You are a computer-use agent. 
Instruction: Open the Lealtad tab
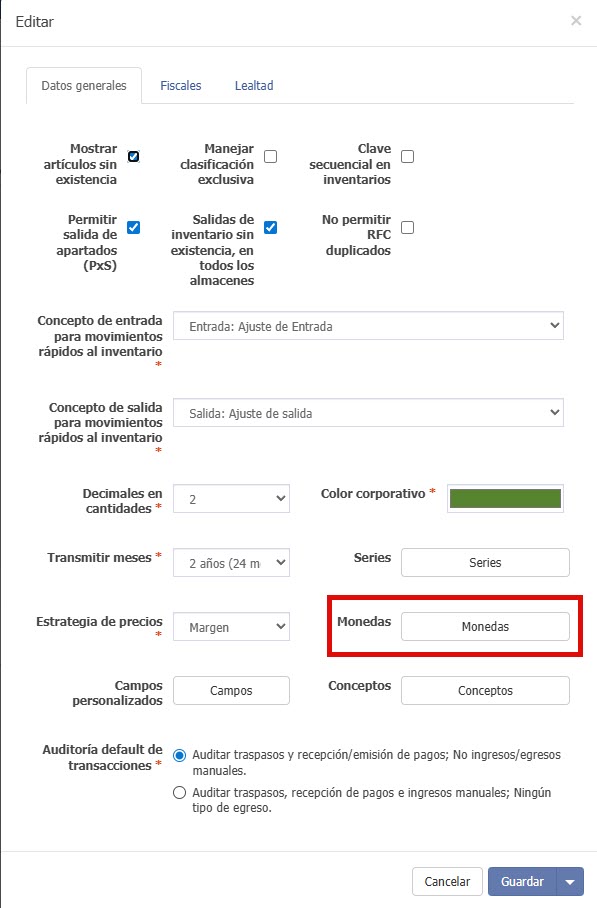[x=254, y=86]
